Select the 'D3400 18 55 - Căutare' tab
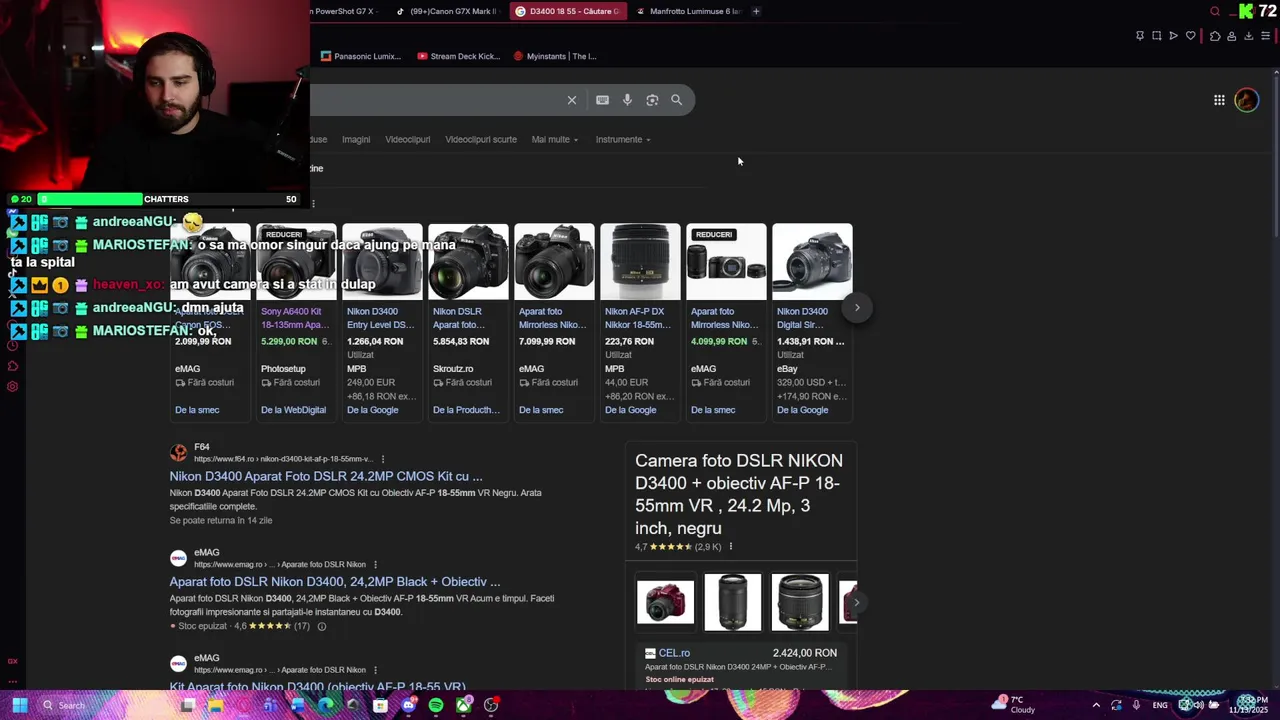 568,12
